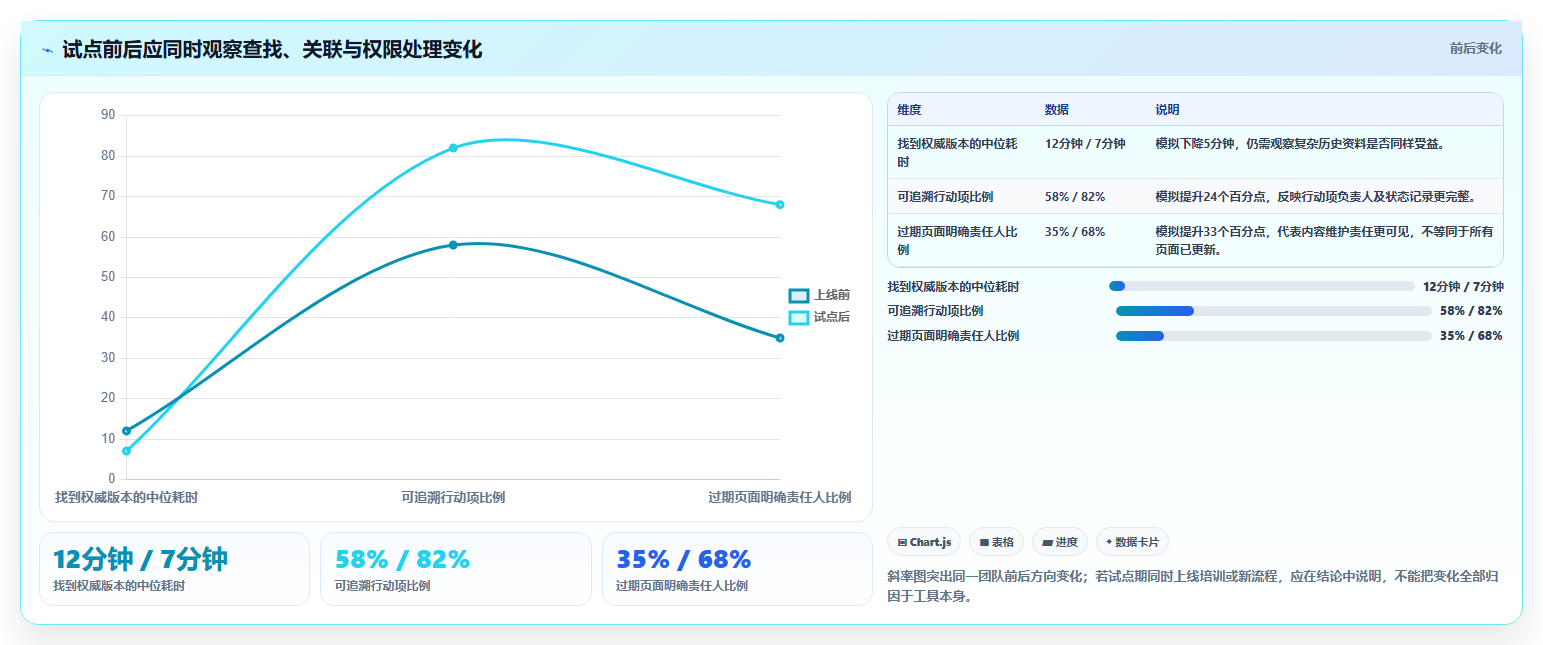Screen dimensions: 1543x645
Task: Click progress row label 可追溯行动项比例
Action: pyautogui.click(x=935, y=311)
